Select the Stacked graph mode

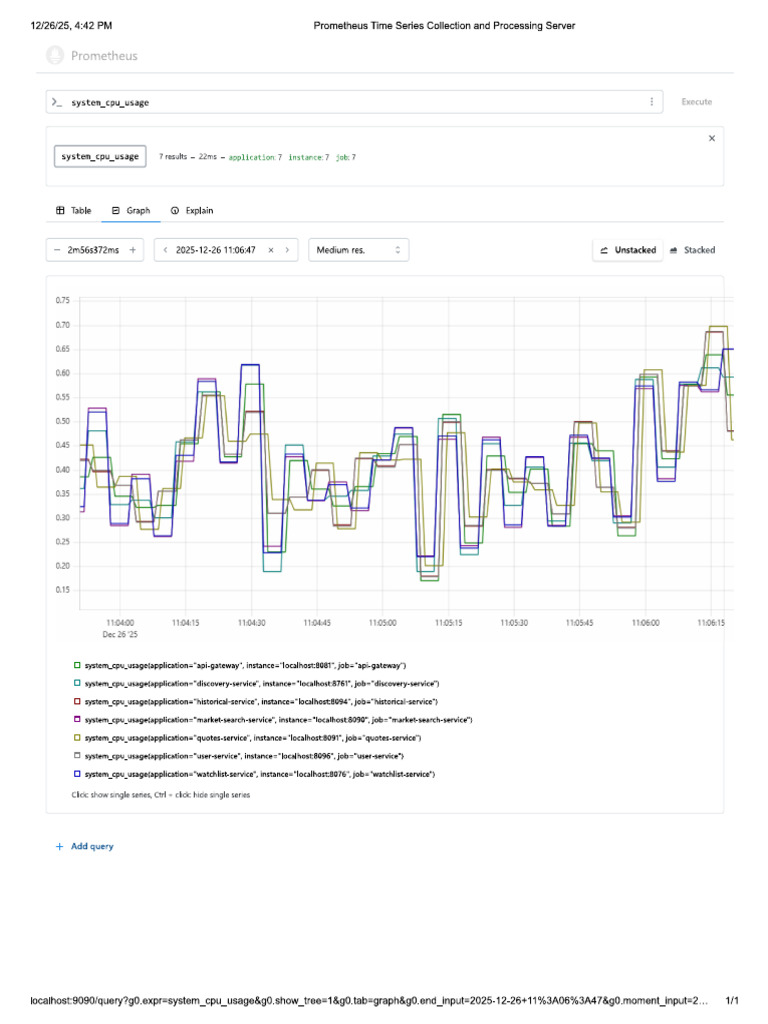pos(693,250)
